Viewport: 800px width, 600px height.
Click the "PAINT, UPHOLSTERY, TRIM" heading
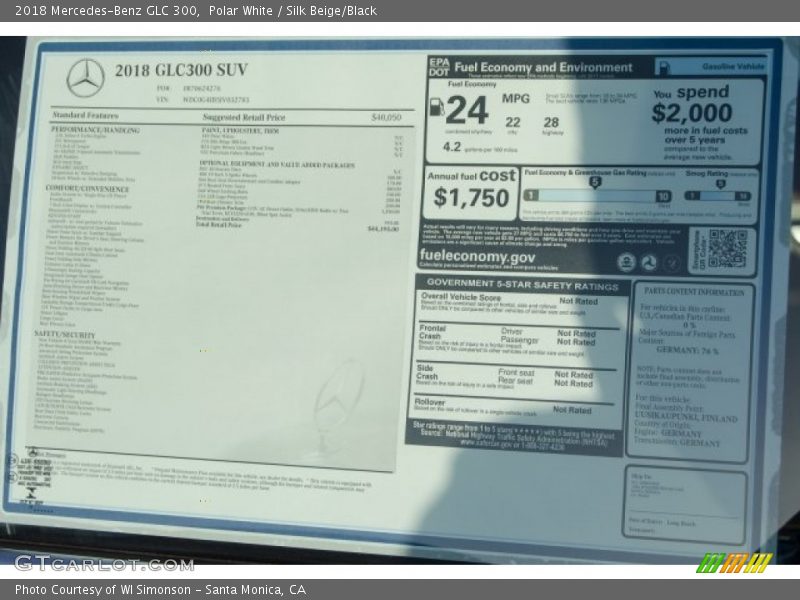tap(240, 131)
